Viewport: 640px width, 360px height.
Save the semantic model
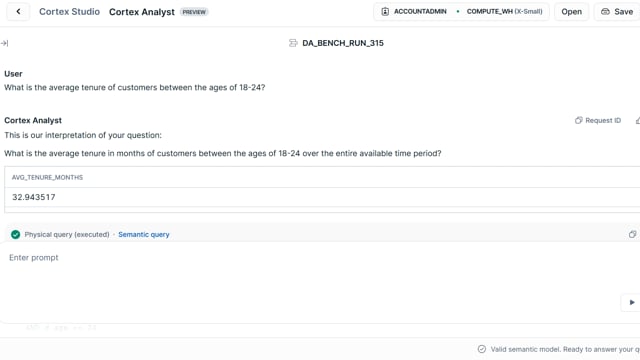point(617,12)
